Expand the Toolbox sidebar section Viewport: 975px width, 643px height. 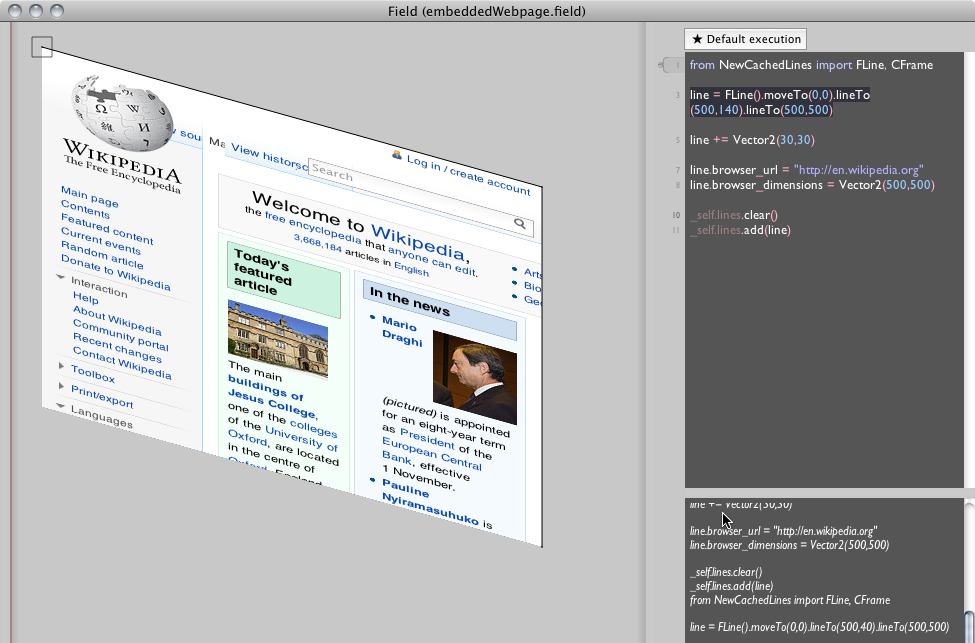tap(61, 366)
